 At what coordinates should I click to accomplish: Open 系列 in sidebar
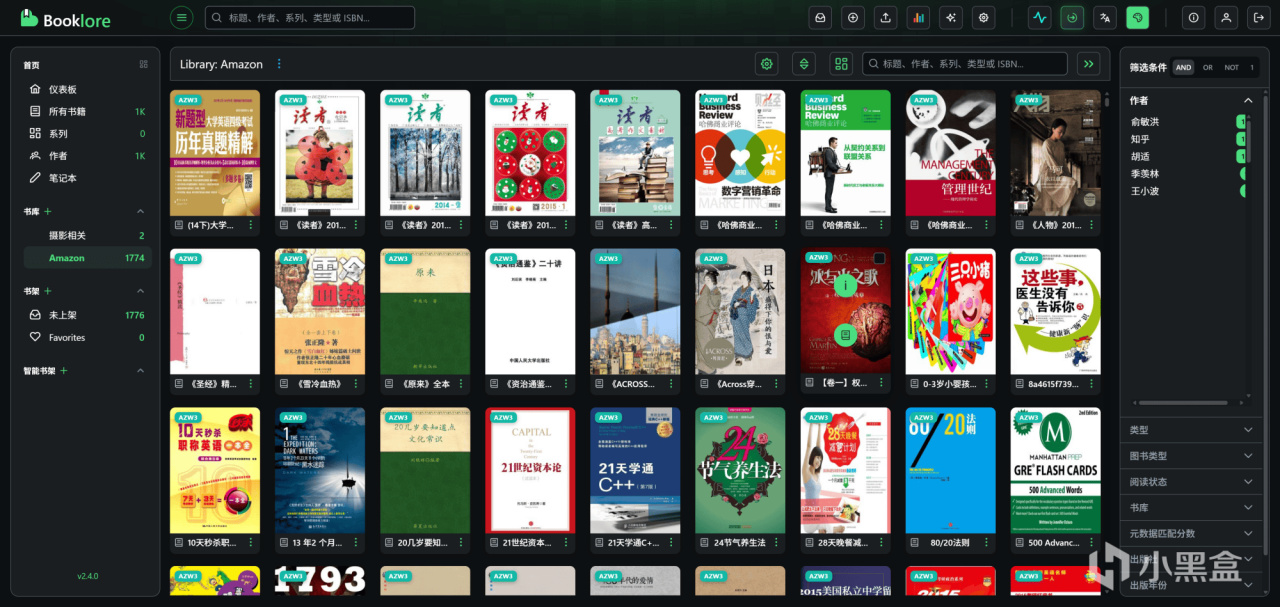pyautogui.click(x=88, y=133)
